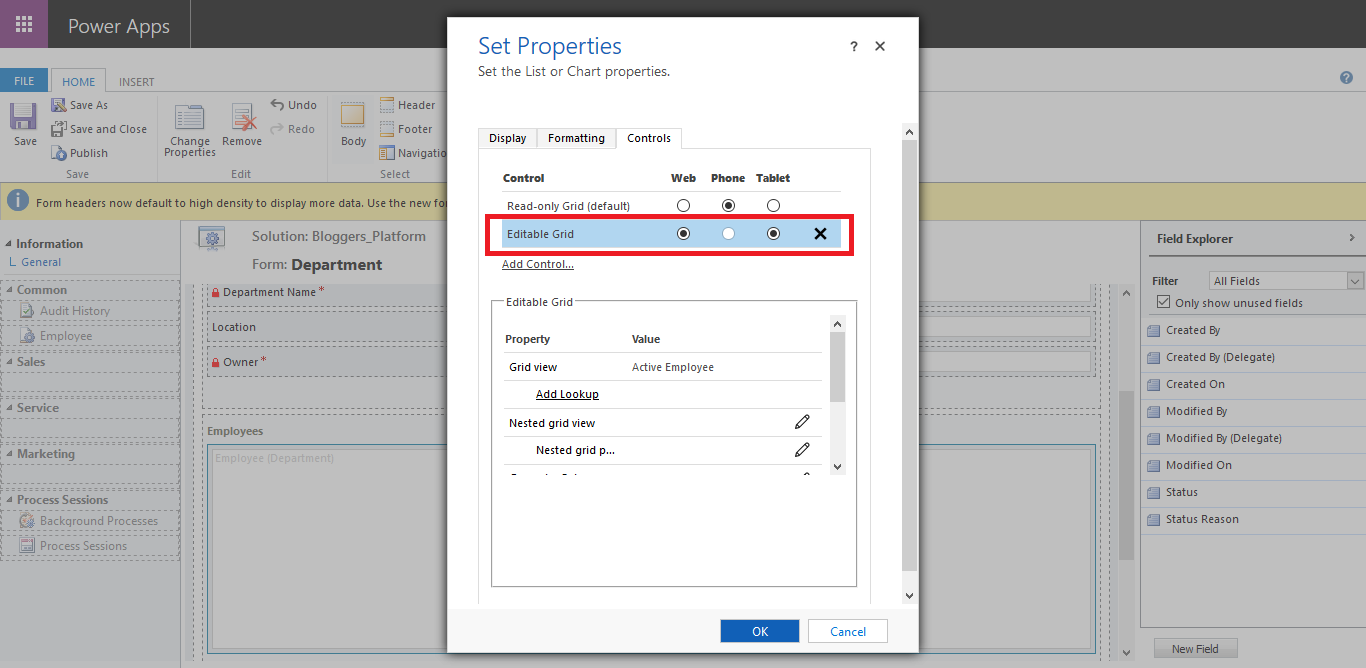Click the Header icon in the Select group
The image size is (1366, 668).
(x=410, y=104)
